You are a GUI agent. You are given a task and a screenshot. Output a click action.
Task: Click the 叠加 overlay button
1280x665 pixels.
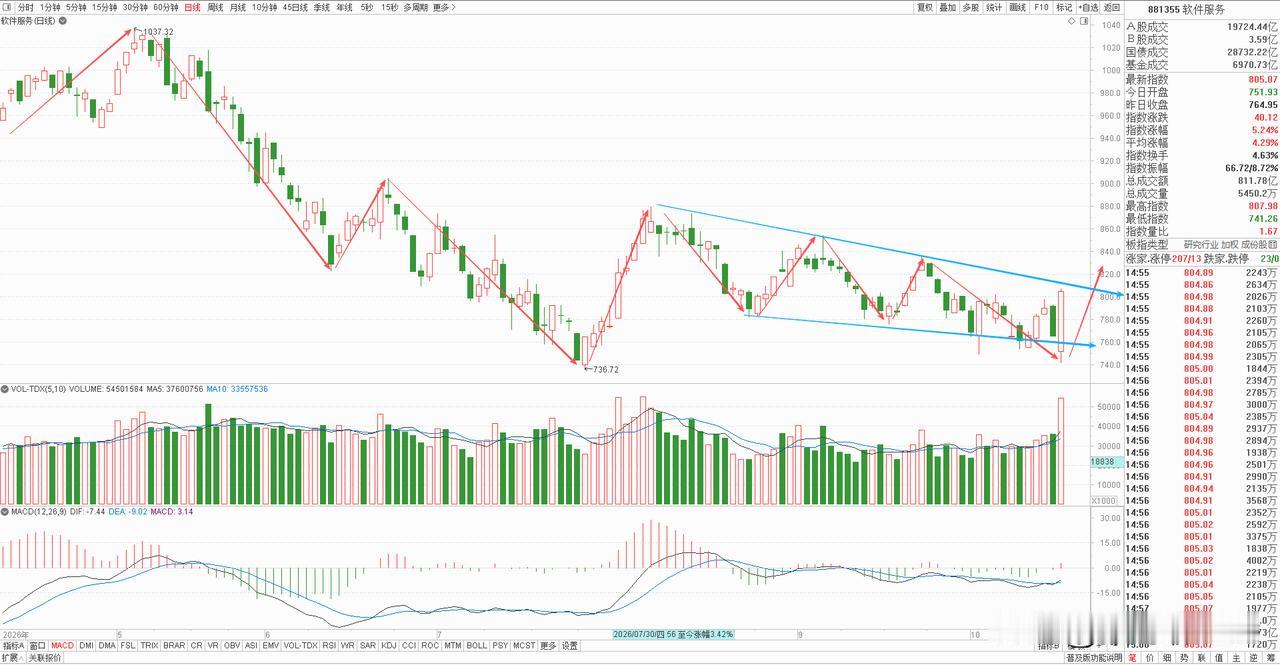point(948,7)
